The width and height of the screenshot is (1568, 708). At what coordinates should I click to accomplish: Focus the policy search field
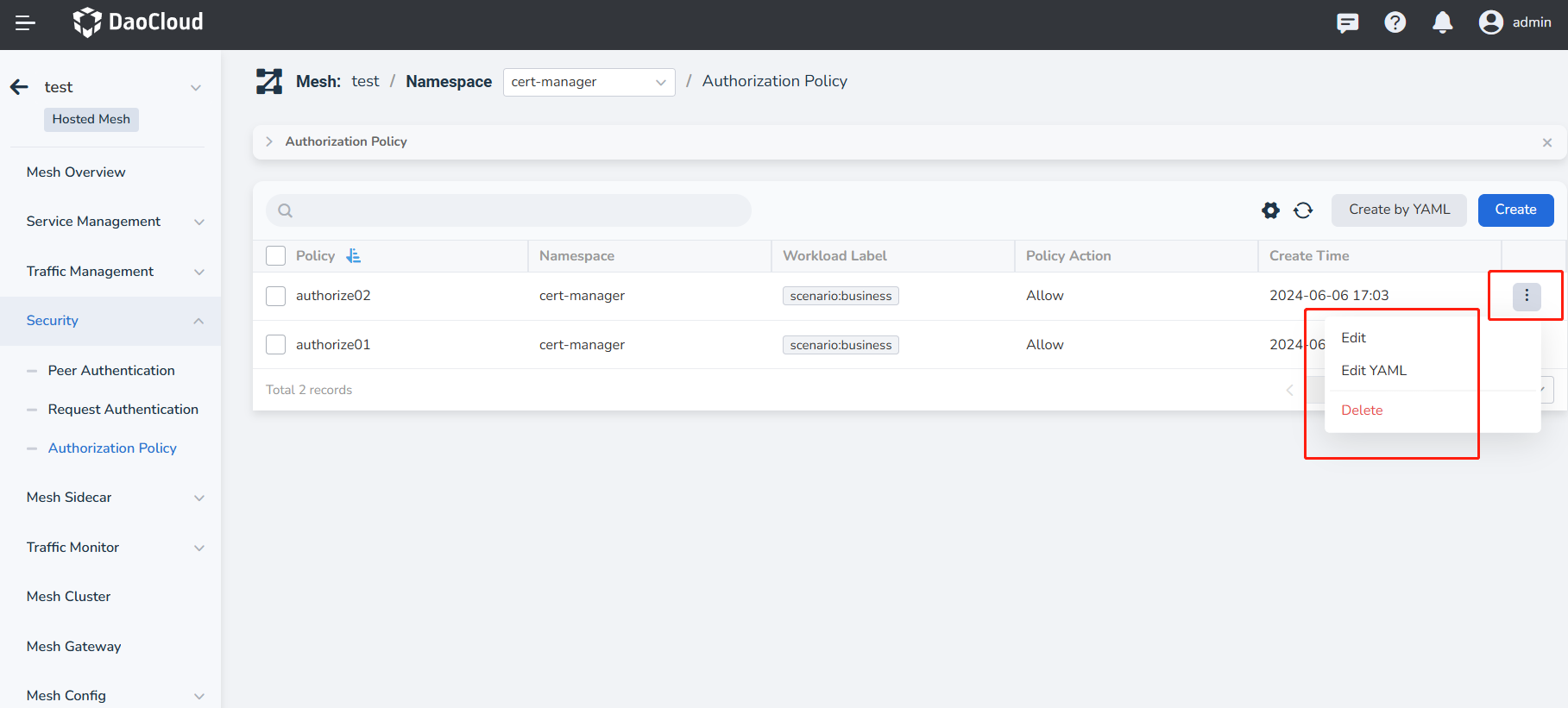(518, 210)
